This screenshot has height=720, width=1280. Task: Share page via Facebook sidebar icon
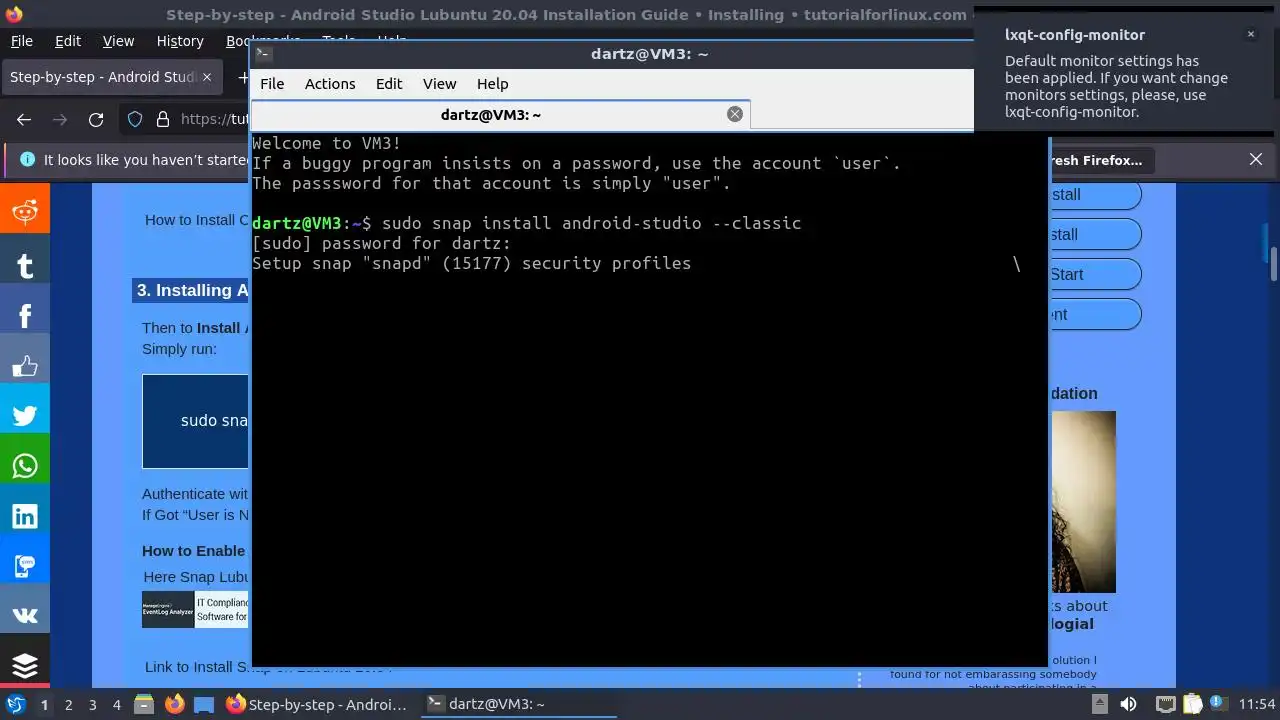25,315
